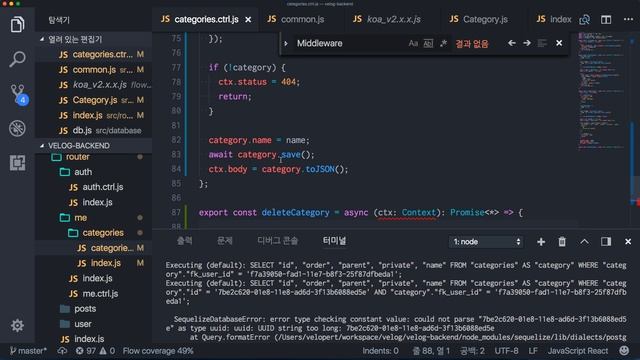Open the Source Control view with badge
640x360 pixels.
pos(18,94)
